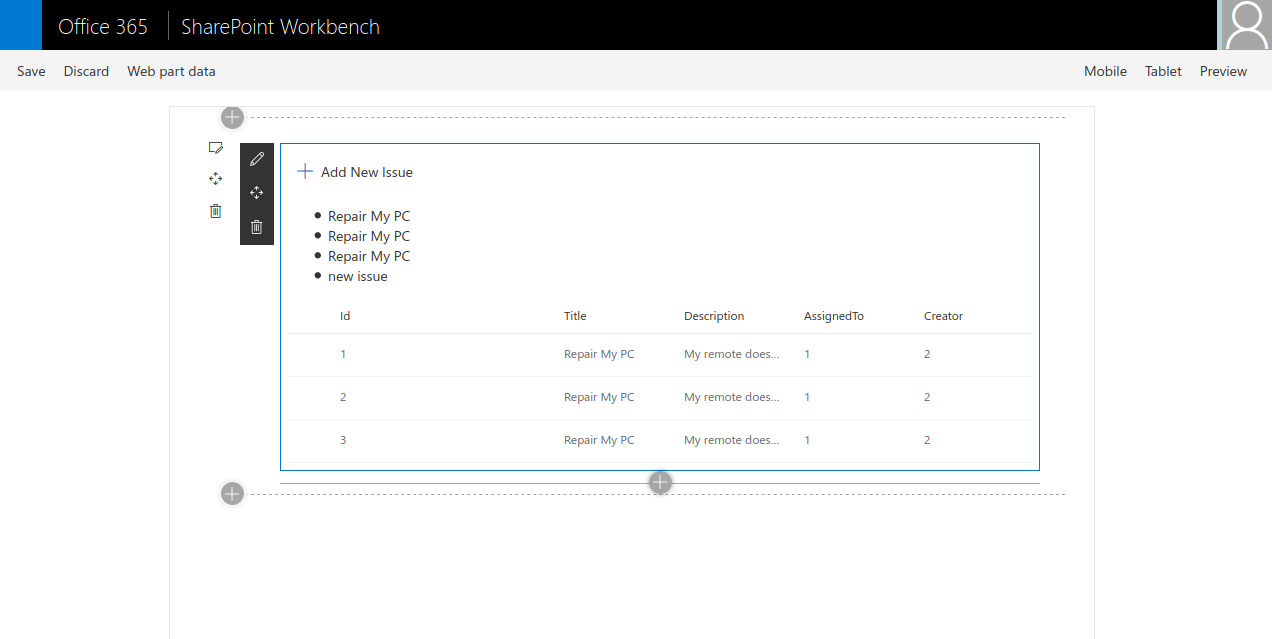Open Web part data
The image size is (1272, 639).
click(171, 71)
